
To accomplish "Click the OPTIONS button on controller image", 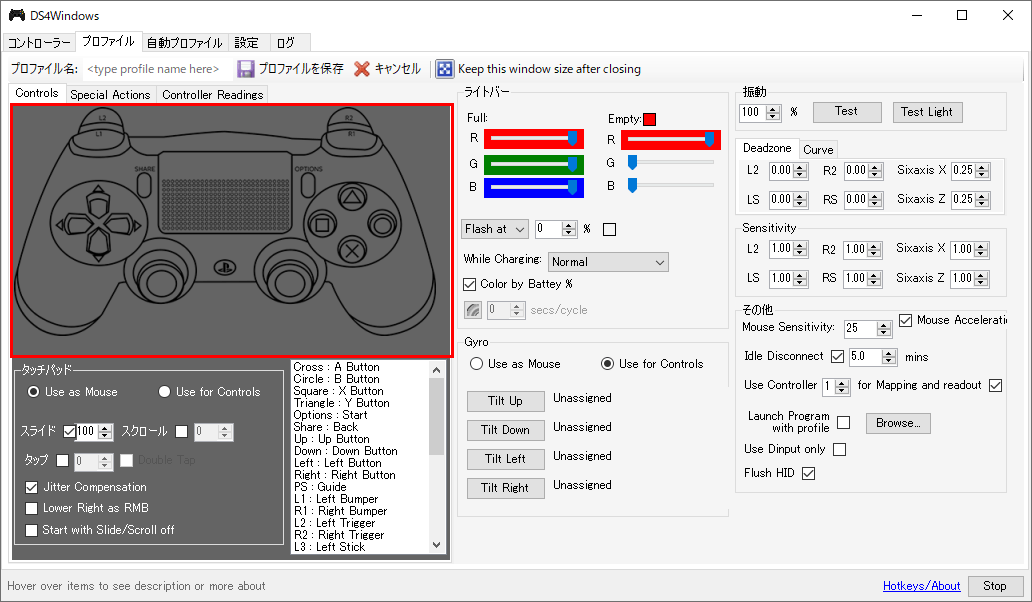I will click(307, 185).
